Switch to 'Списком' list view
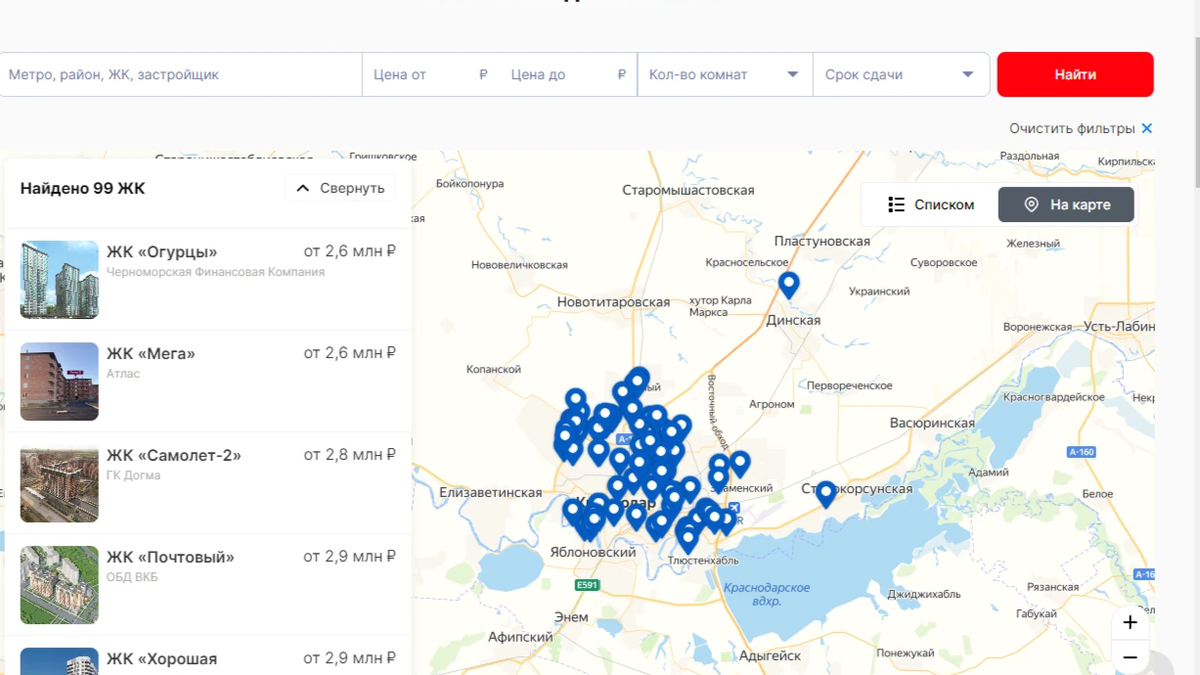Image resolution: width=1200 pixels, height=675 pixels. click(x=931, y=205)
